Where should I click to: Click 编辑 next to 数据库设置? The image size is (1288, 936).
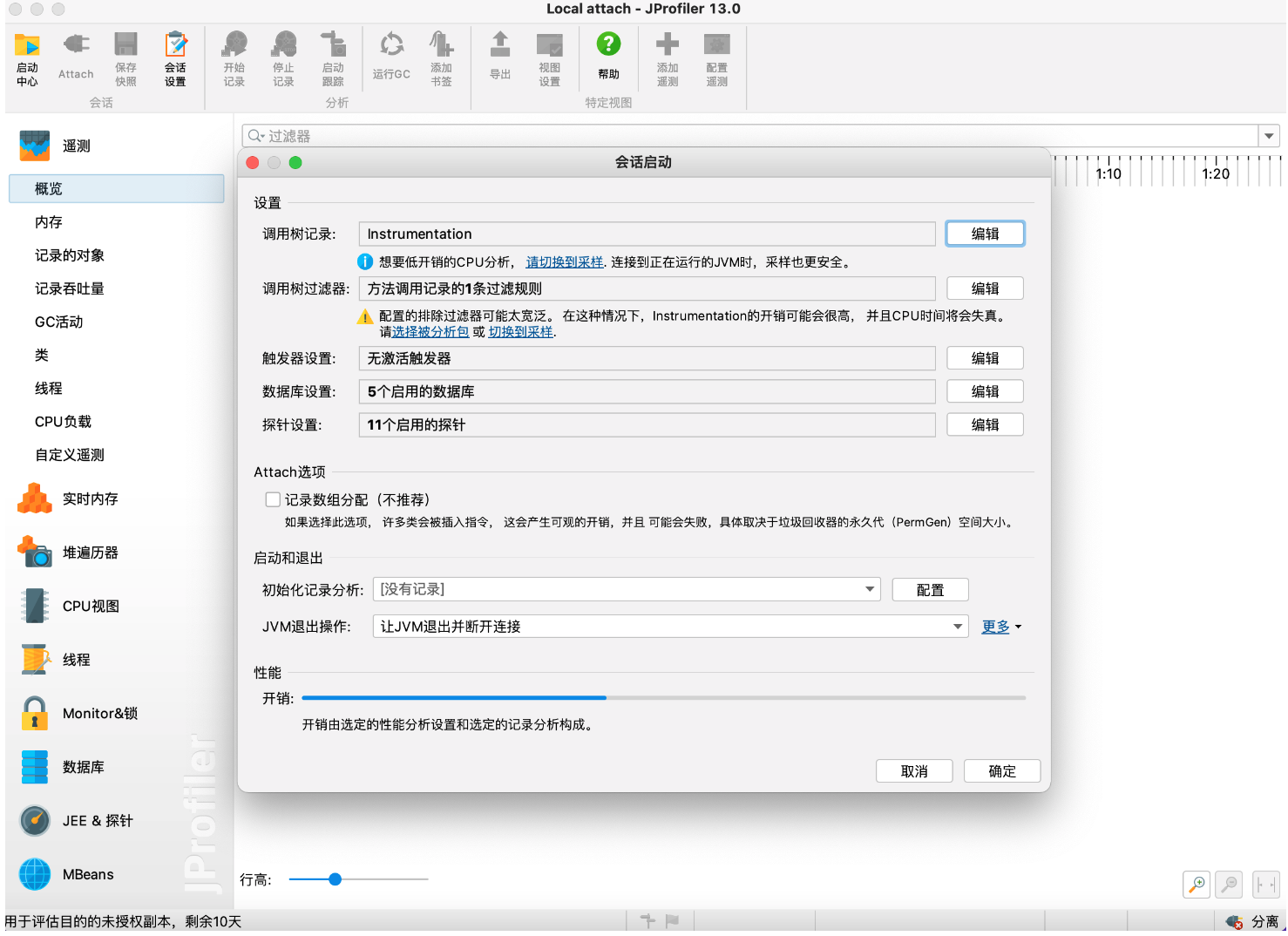tap(985, 391)
